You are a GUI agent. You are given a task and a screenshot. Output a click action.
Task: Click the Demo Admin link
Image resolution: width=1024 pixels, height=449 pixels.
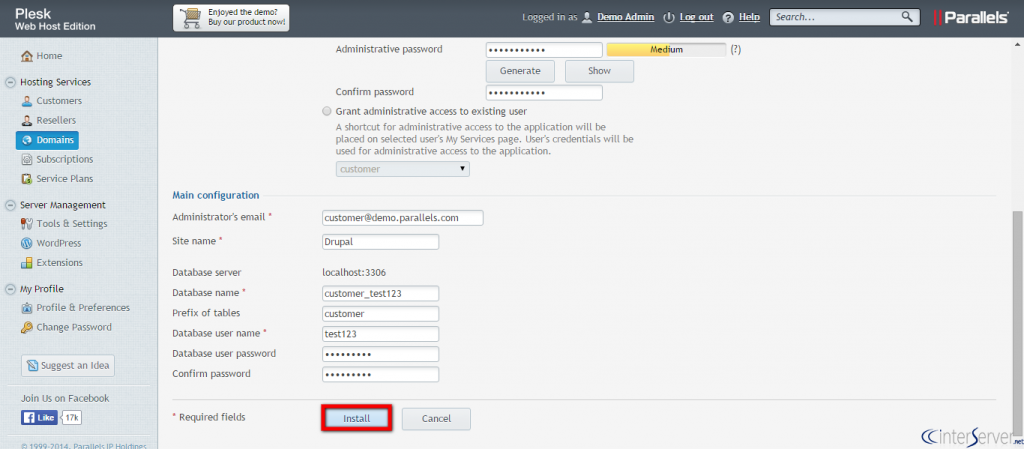[x=626, y=18]
